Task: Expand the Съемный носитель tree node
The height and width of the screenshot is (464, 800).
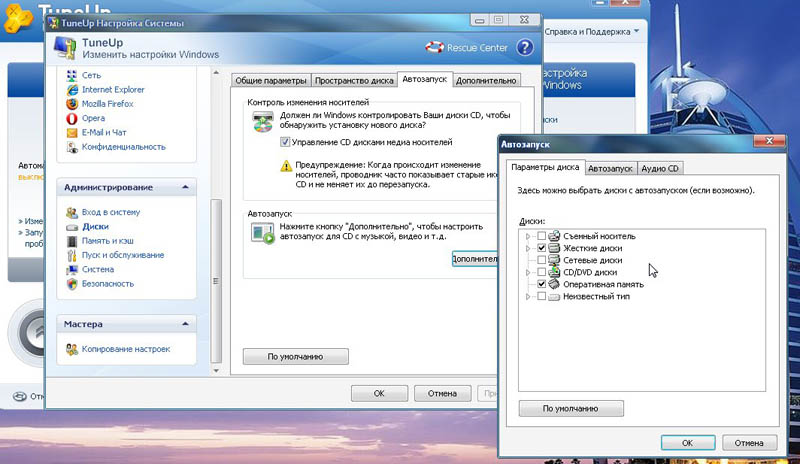Action: tap(528, 236)
